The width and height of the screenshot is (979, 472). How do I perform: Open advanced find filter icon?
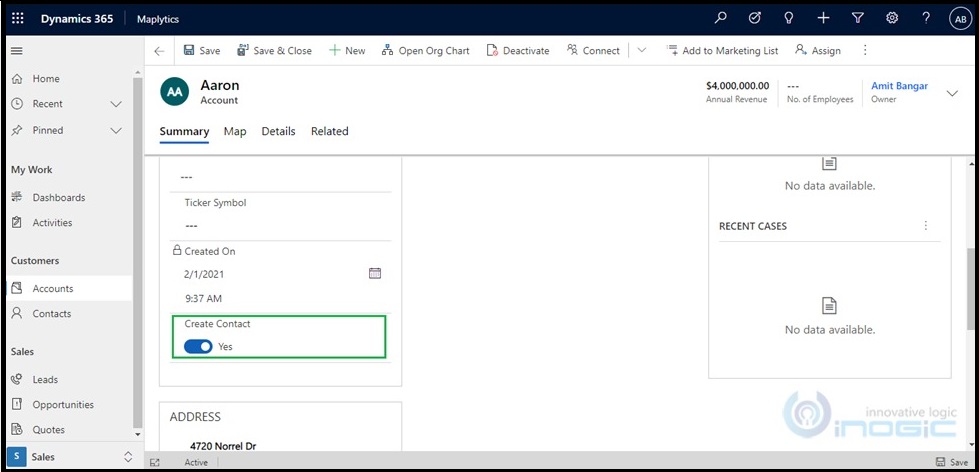point(858,18)
